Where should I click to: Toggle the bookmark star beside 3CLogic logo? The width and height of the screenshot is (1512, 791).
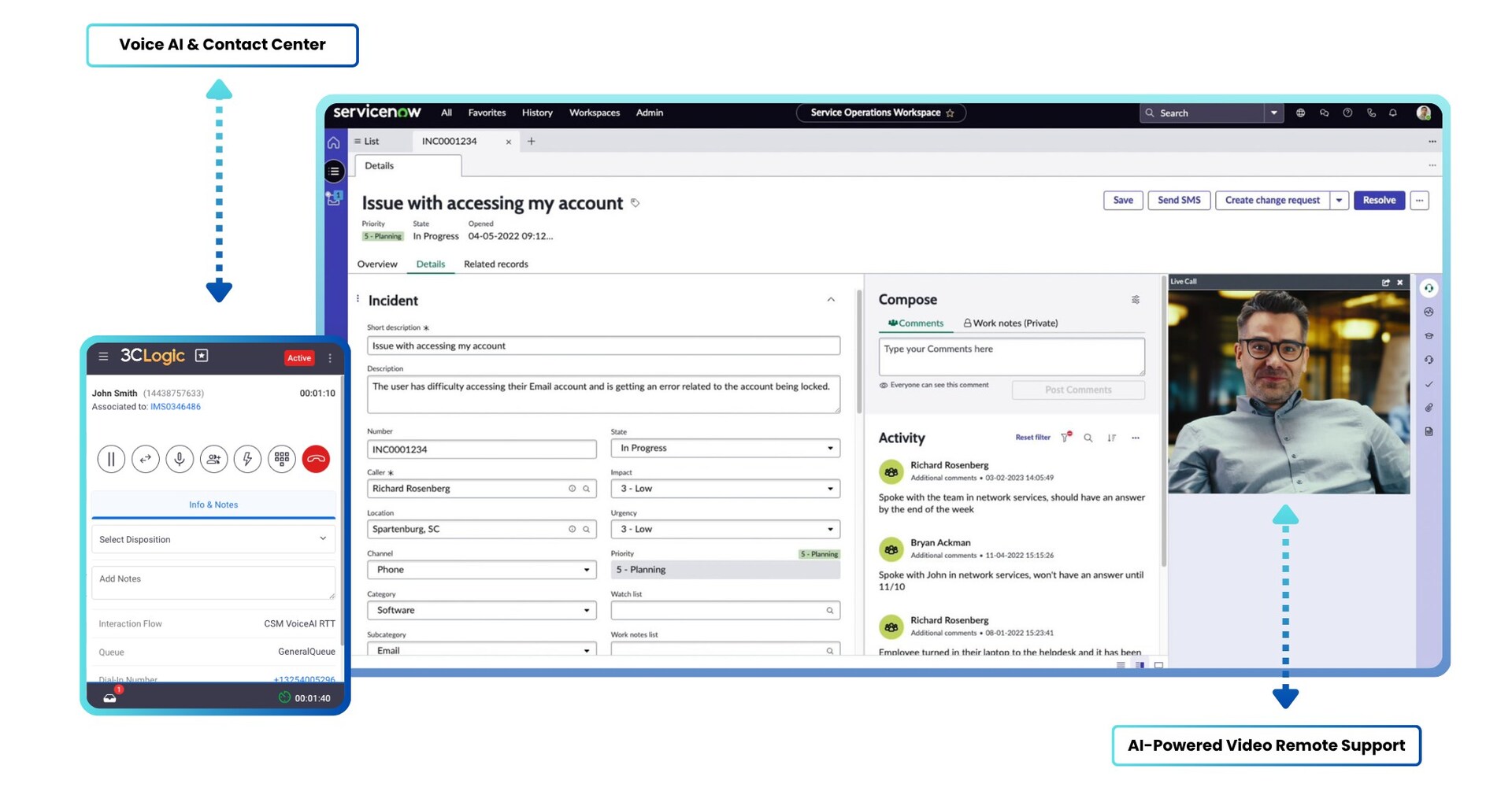(202, 356)
